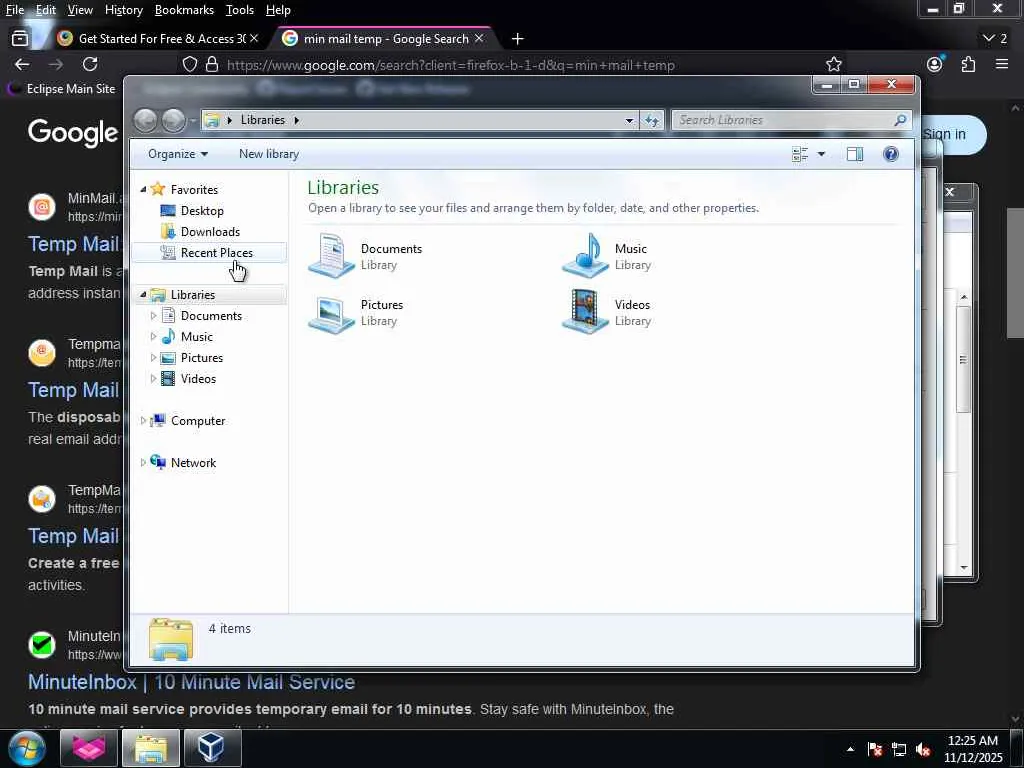Open the Firefox History menu
Image resolution: width=1024 pixels, height=768 pixels.
pyautogui.click(x=123, y=10)
